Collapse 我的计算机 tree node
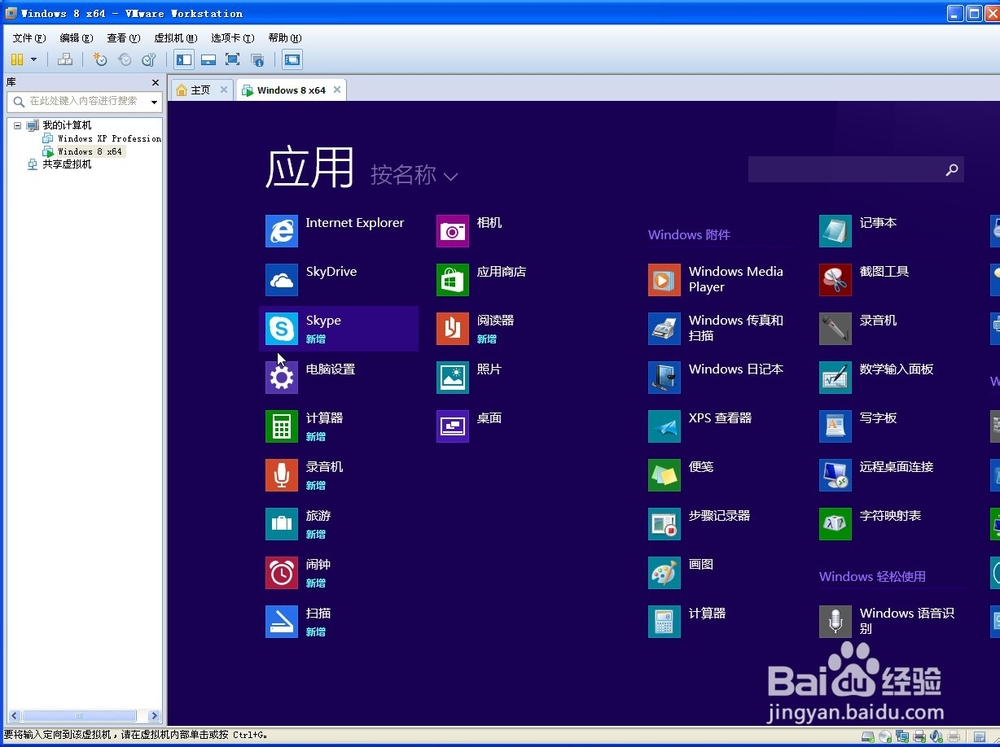Viewport: 1000px width, 747px height. click(x=17, y=125)
